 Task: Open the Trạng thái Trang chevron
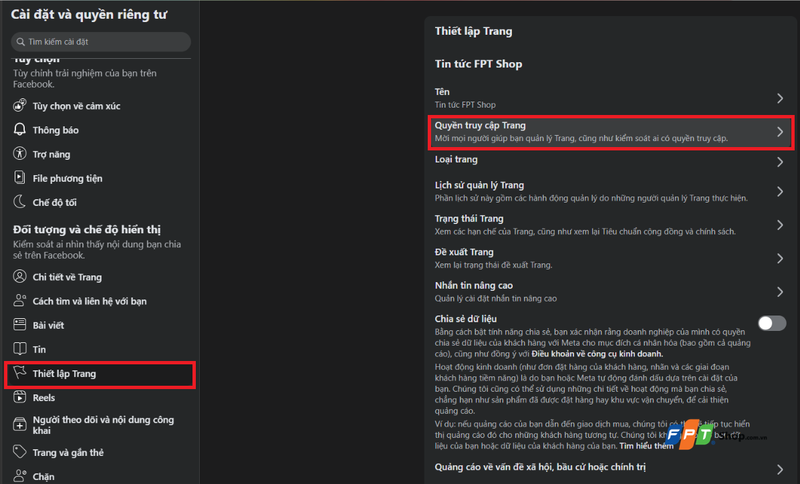pos(780,225)
